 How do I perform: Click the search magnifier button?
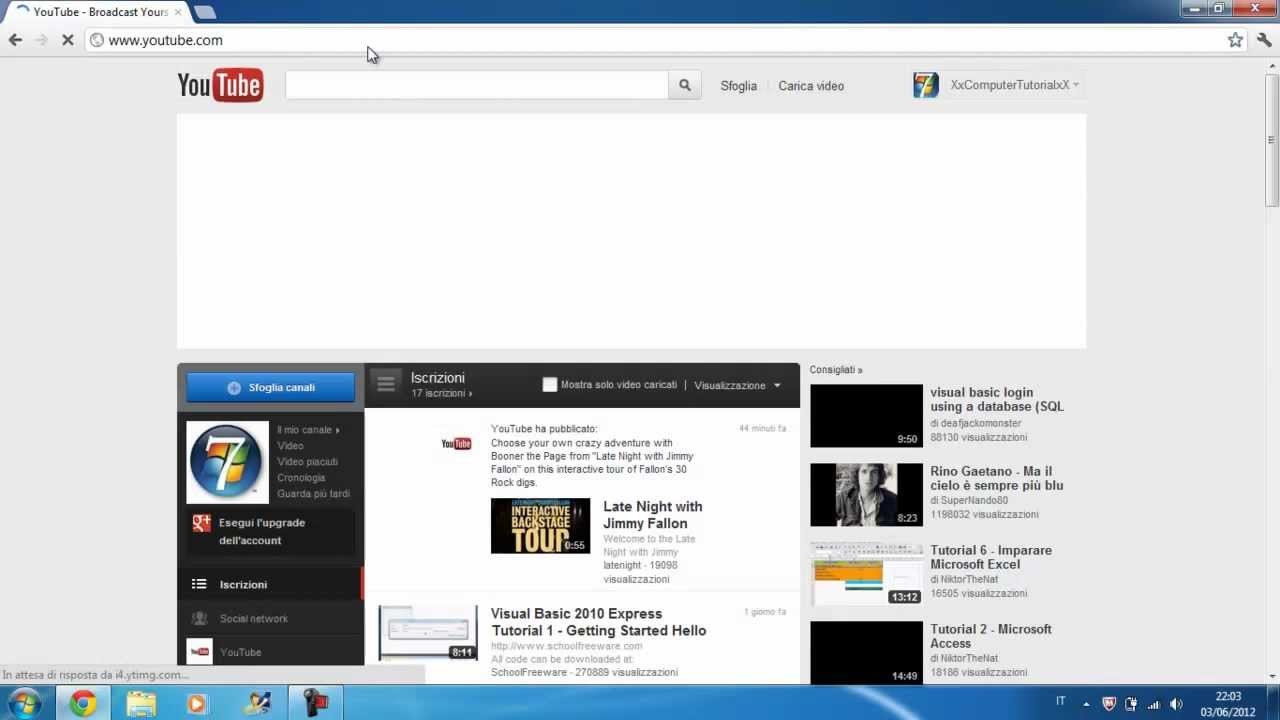pyautogui.click(x=685, y=86)
